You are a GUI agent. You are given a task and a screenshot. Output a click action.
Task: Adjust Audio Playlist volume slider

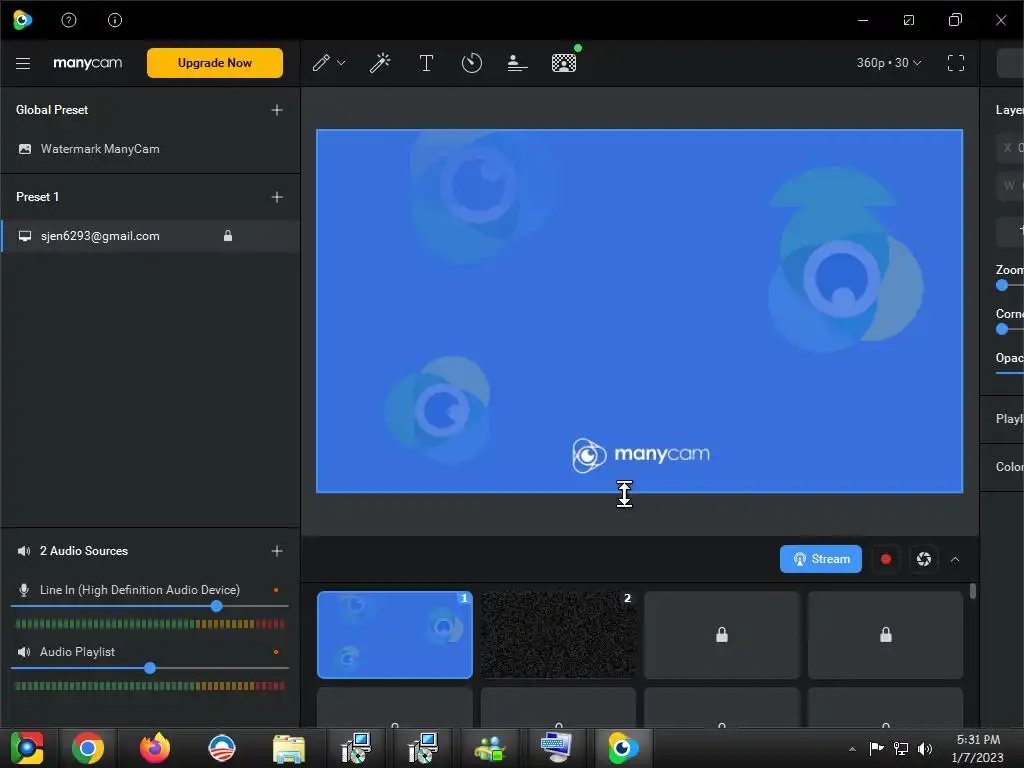(x=150, y=668)
